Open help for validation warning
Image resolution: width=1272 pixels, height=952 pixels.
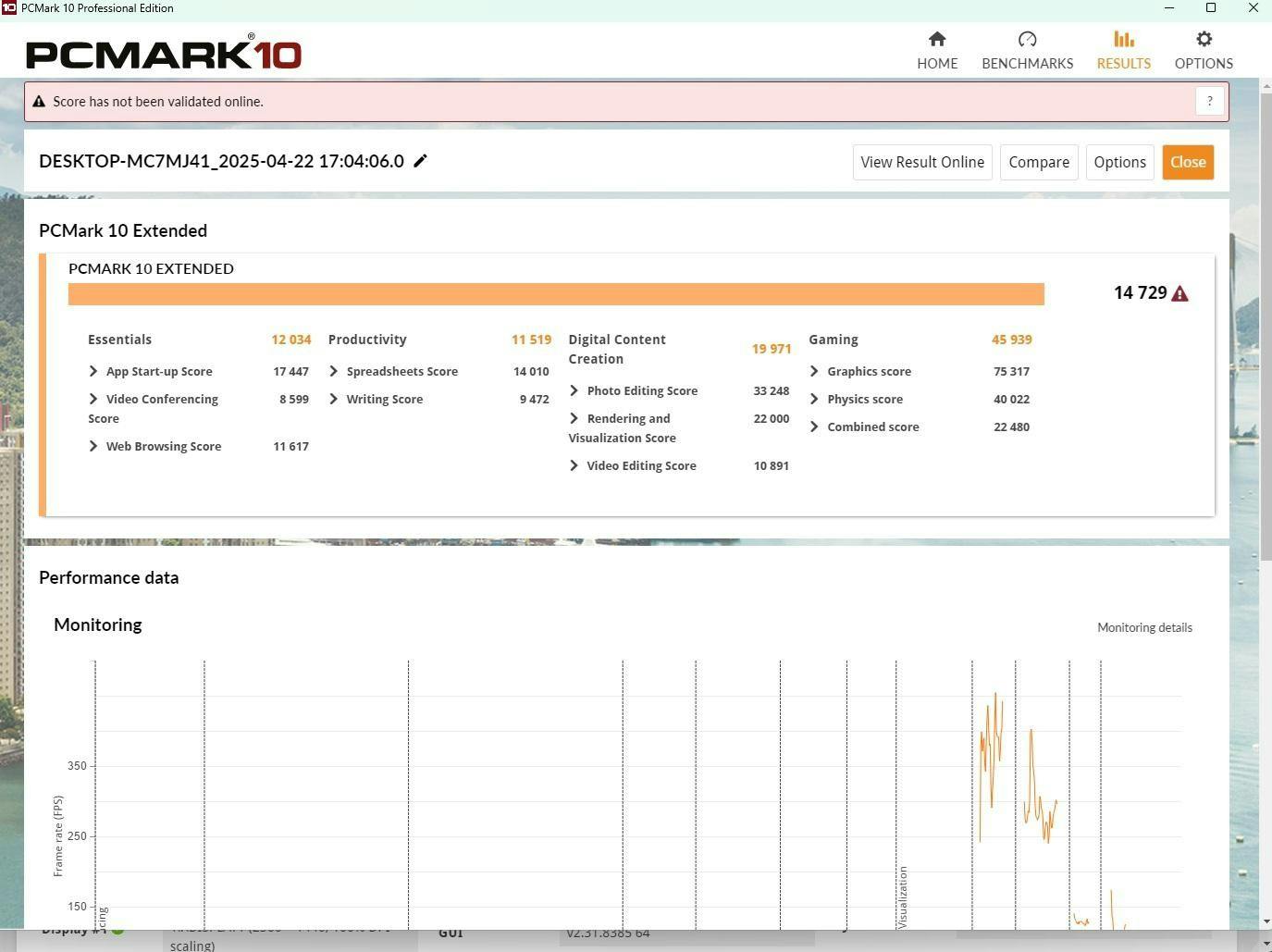(1209, 101)
